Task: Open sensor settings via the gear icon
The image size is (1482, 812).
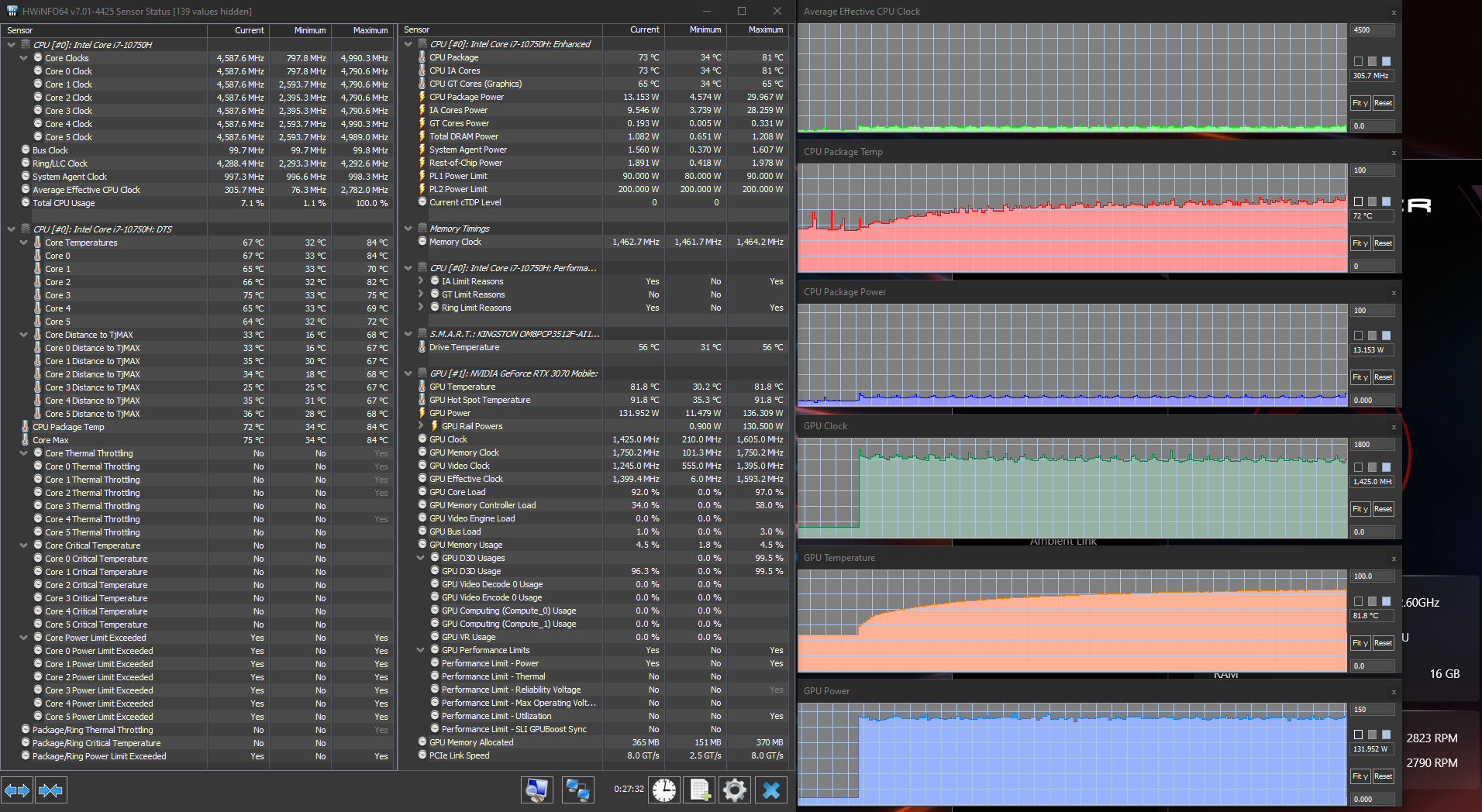Action: 734,790
